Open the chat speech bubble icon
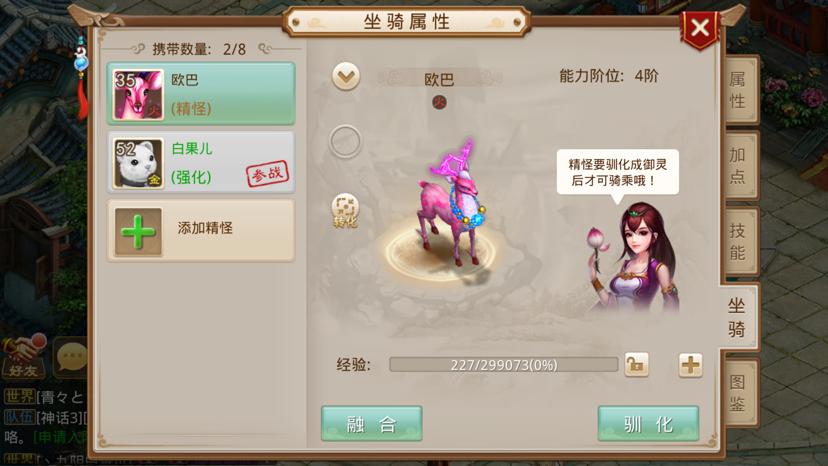The height and width of the screenshot is (466, 828). point(71,358)
